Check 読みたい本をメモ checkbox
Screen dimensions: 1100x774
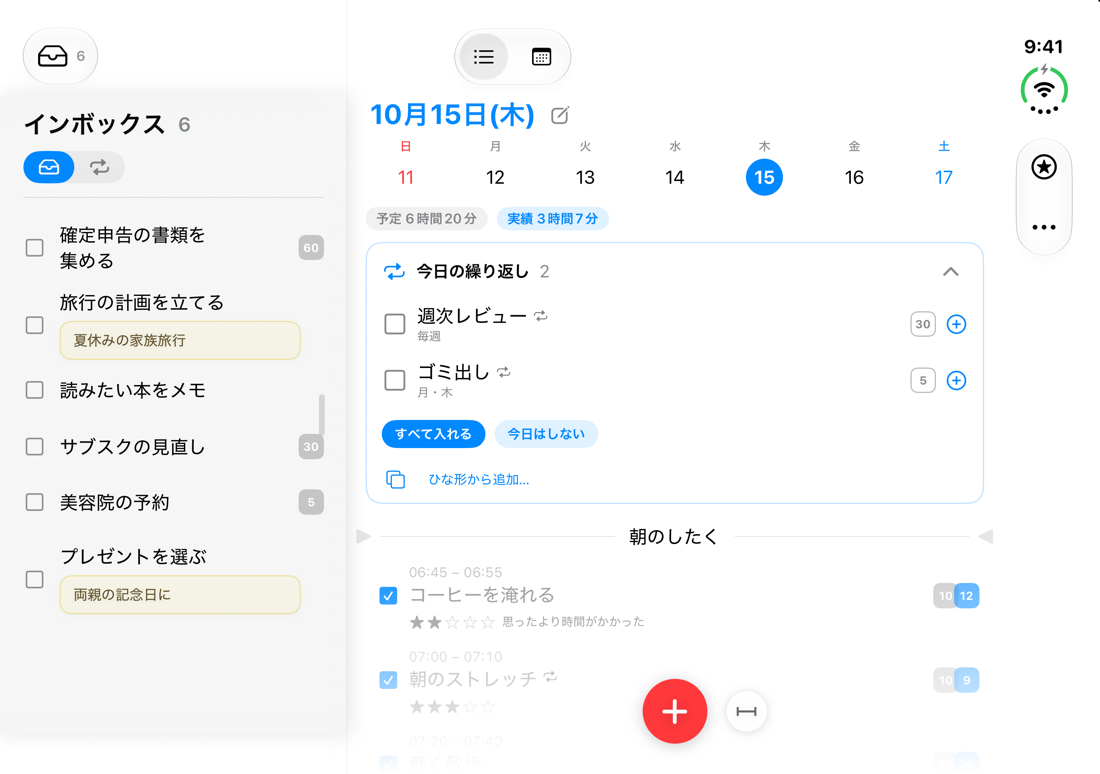(34, 390)
